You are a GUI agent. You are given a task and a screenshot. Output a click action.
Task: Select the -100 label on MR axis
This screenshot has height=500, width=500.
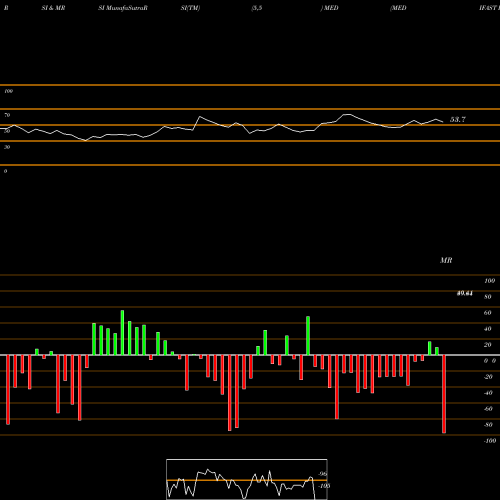tap(490, 441)
